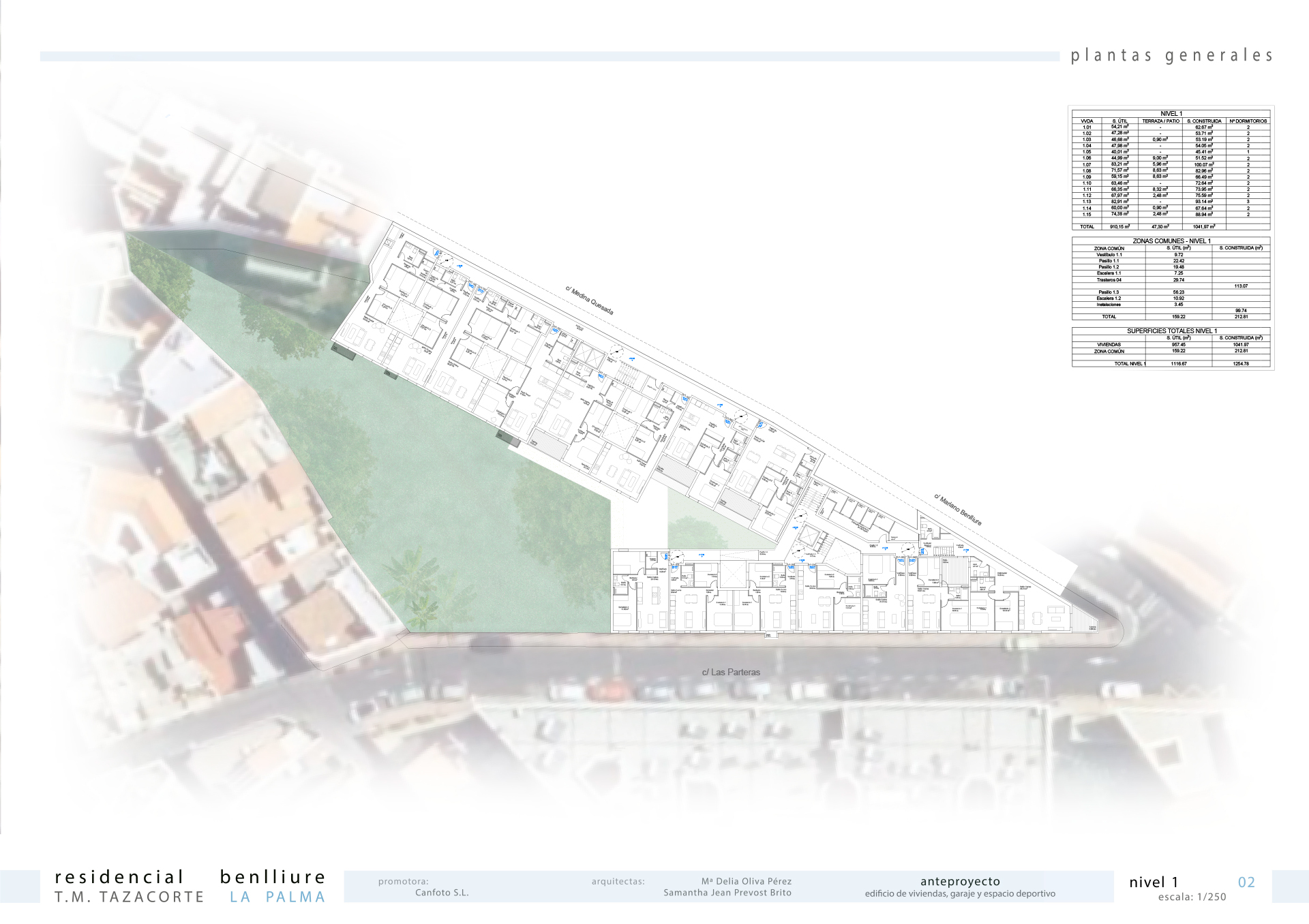Click the 'c/ Medina Quesada' street label

590,301
